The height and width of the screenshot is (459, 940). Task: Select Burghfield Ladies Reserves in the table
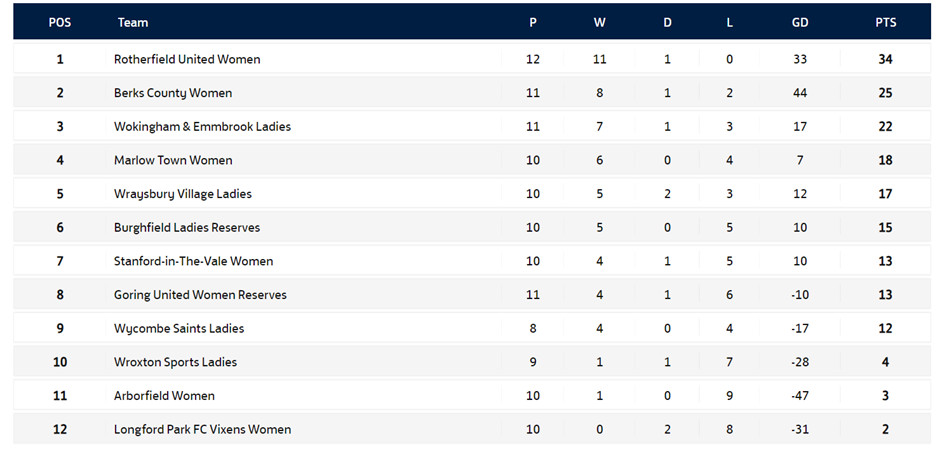click(187, 228)
